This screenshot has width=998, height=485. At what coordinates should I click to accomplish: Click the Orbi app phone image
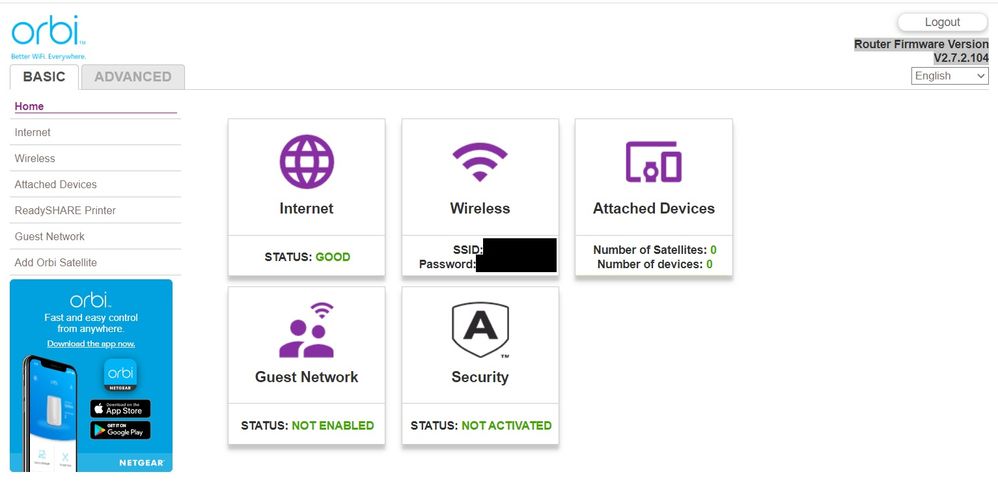[x=50, y=412]
